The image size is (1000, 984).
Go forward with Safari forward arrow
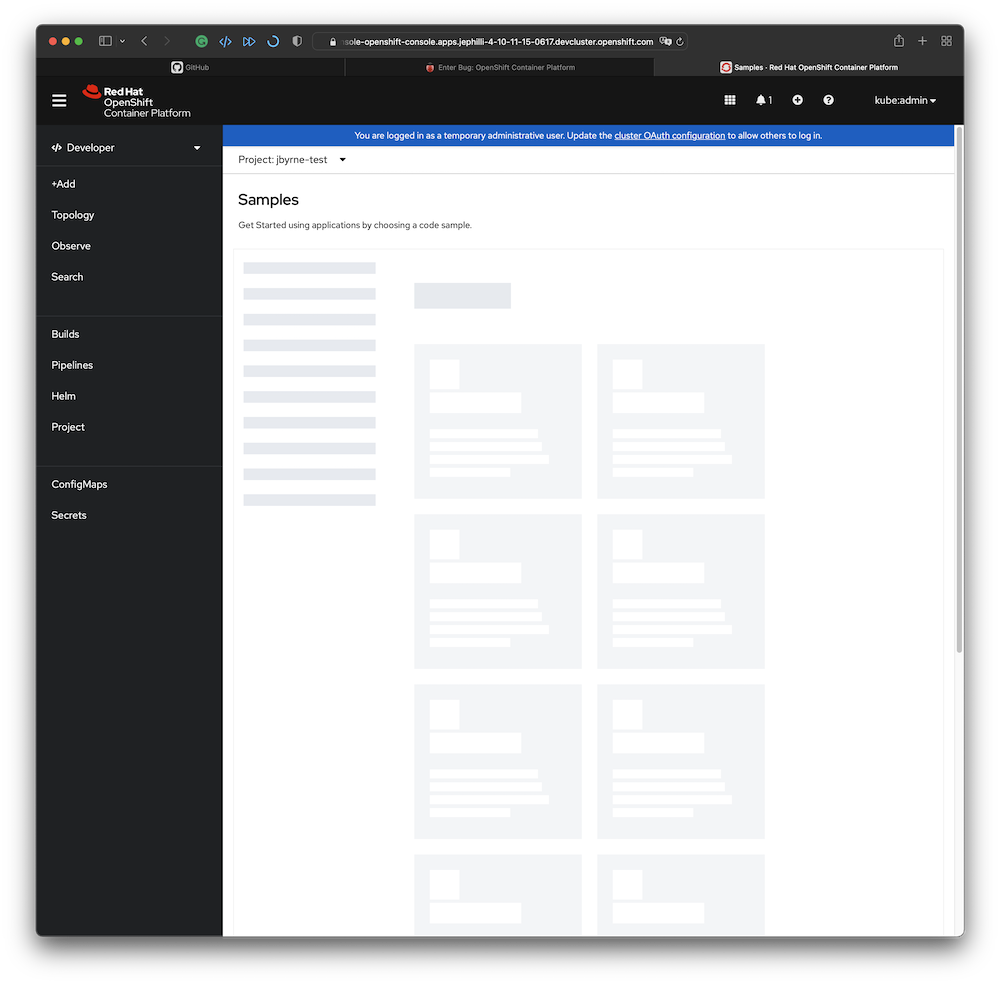pos(167,41)
